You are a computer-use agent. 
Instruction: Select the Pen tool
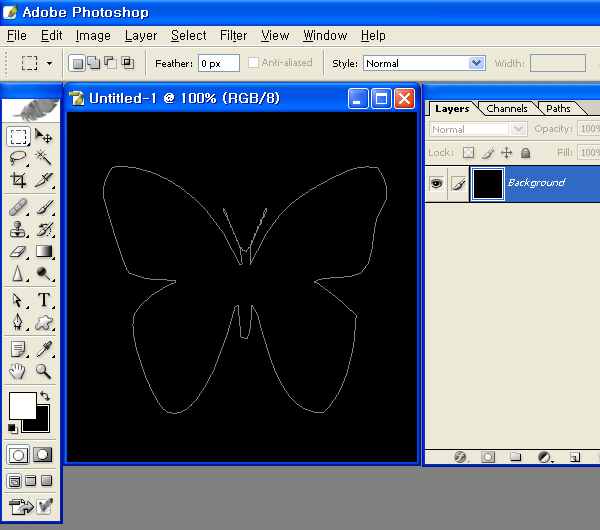coord(18,322)
